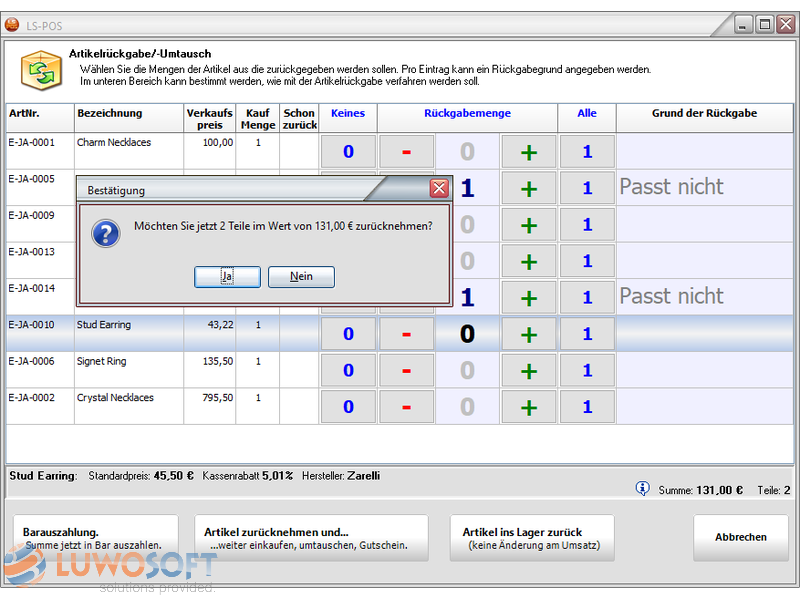Click Ja in the confirmation dialog
800x600 pixels.
pos(227,277)
